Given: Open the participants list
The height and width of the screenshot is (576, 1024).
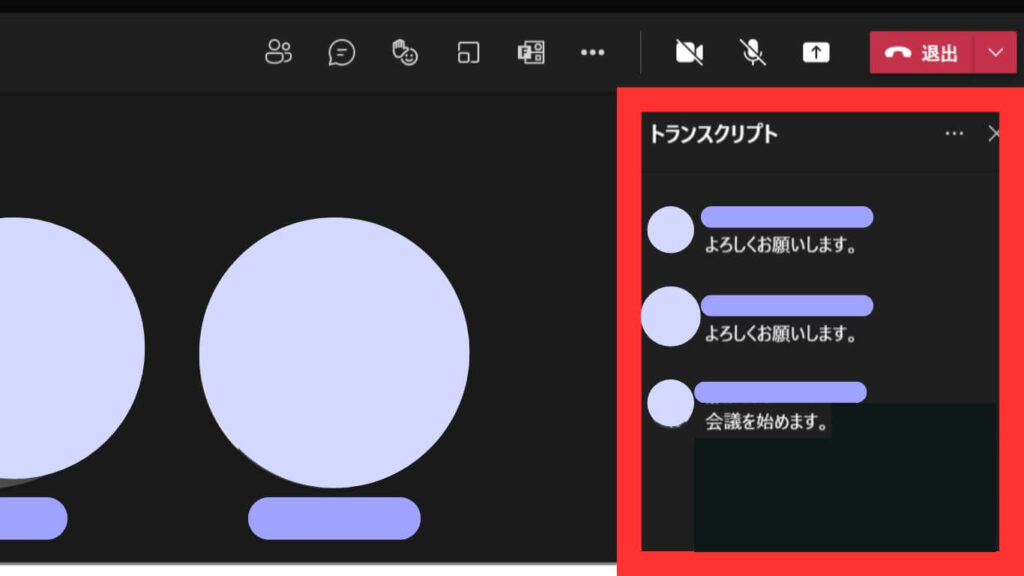Looking at the screenshot, I should tap(278, 53).
